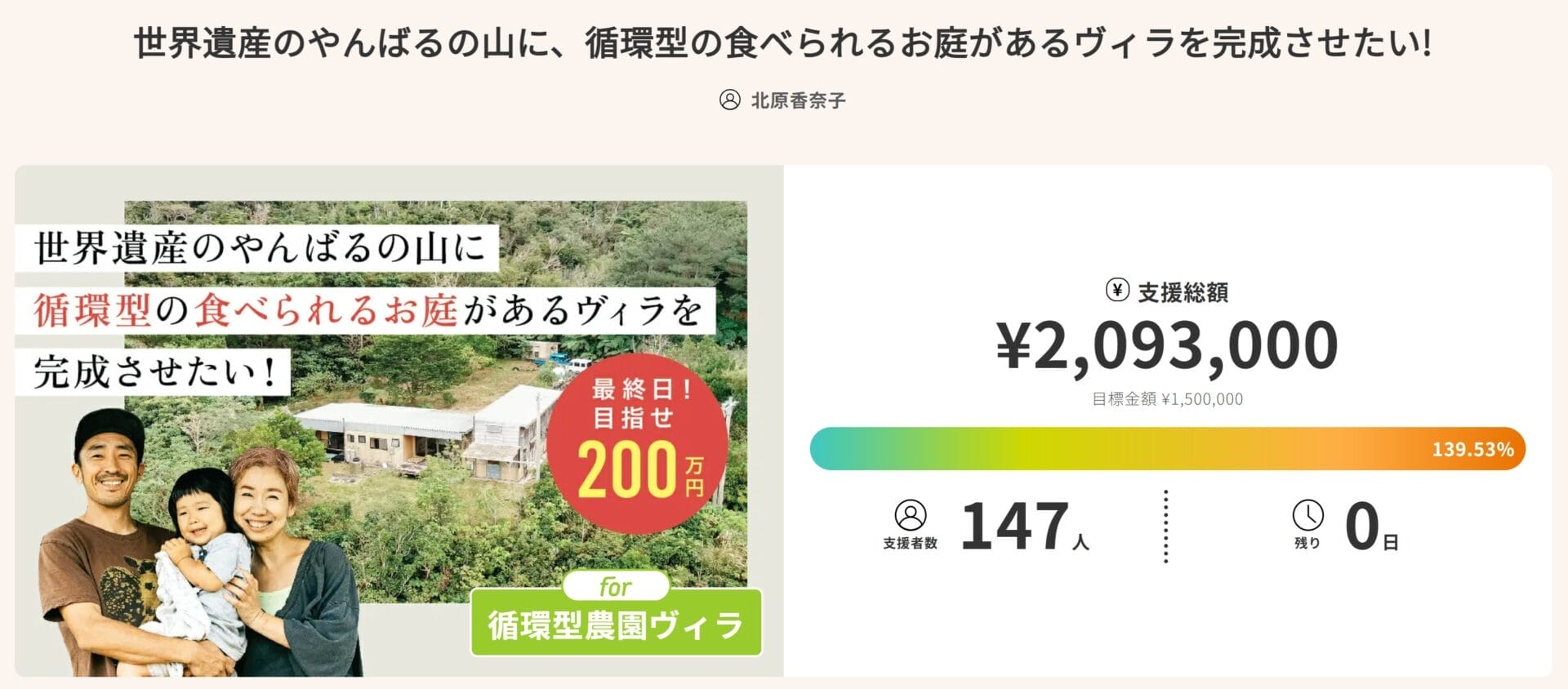Click the 世界遺産のやんばるの山に caption on image

[x=260, y=248]
